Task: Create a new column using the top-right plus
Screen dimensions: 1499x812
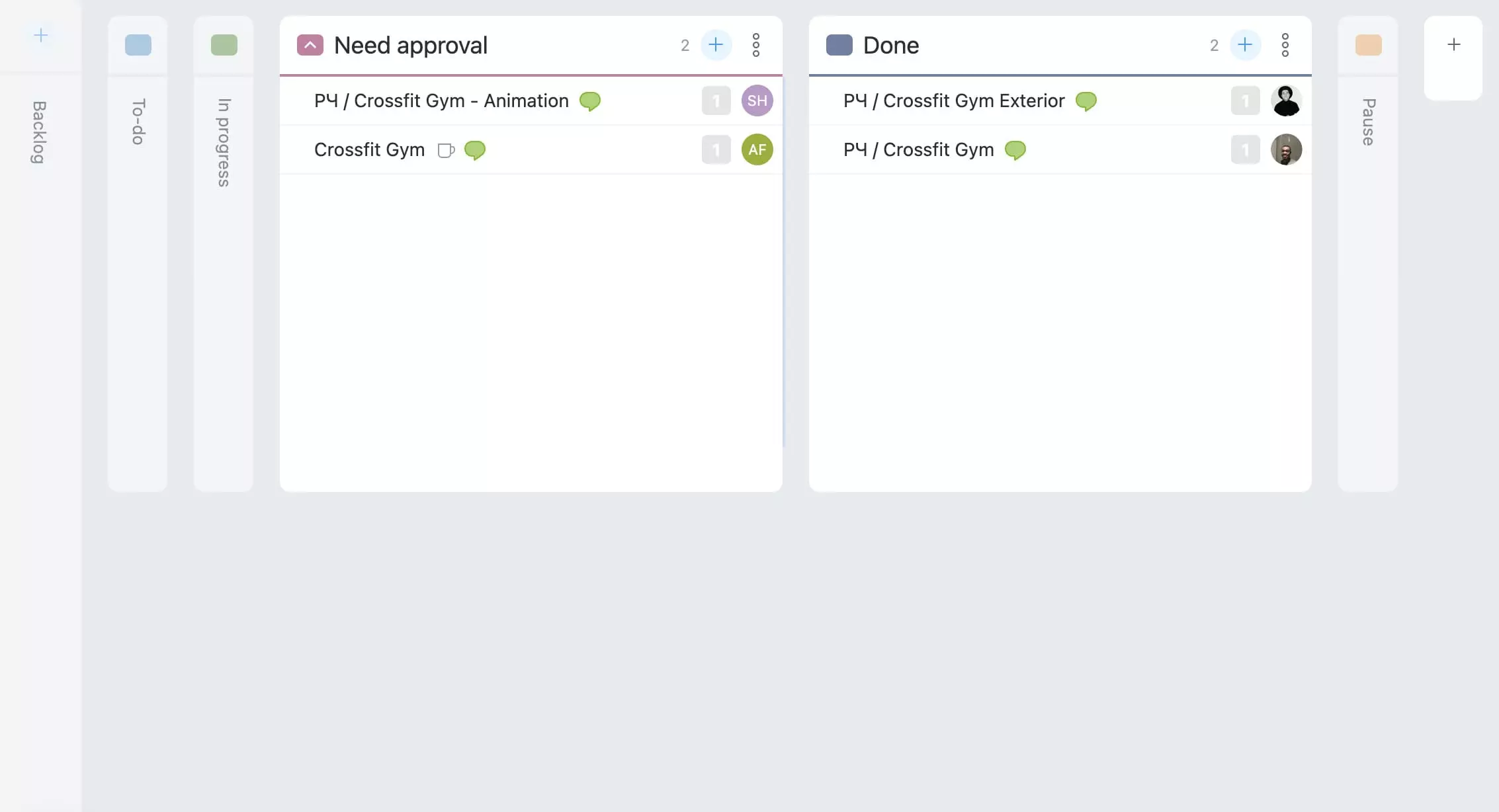Action: coord(1453,44)
